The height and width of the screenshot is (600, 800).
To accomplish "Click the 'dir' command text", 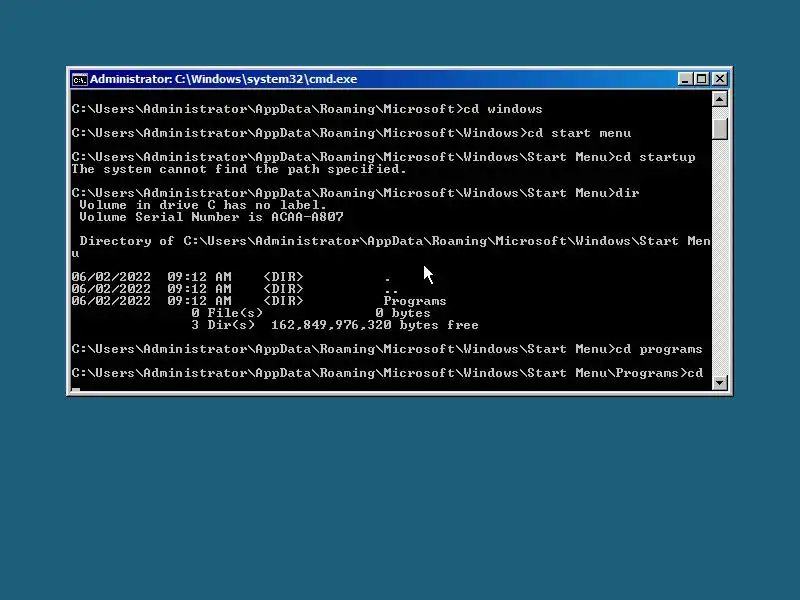I will pos(627,193).
